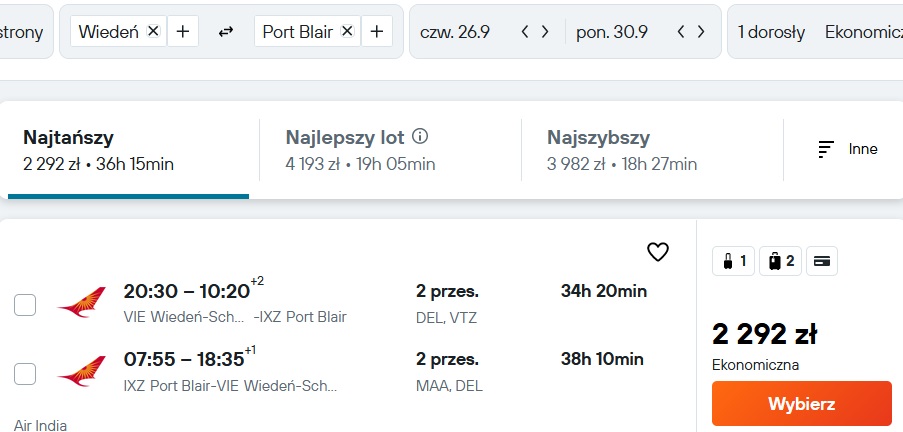
Task: Go to next day for czw. 26.9
Action: [545, 32]
